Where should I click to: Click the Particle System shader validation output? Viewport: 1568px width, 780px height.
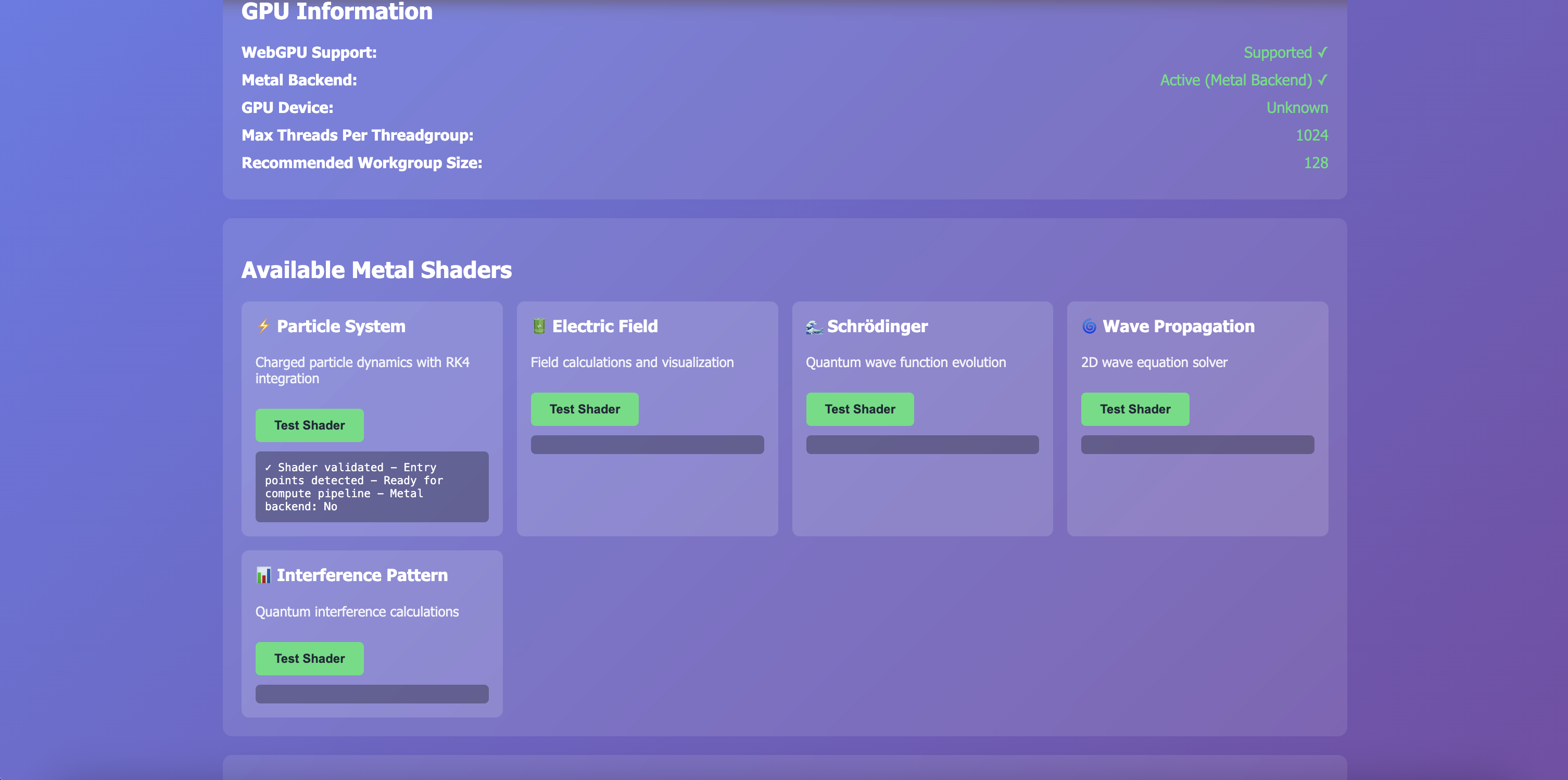click(372, 486)
